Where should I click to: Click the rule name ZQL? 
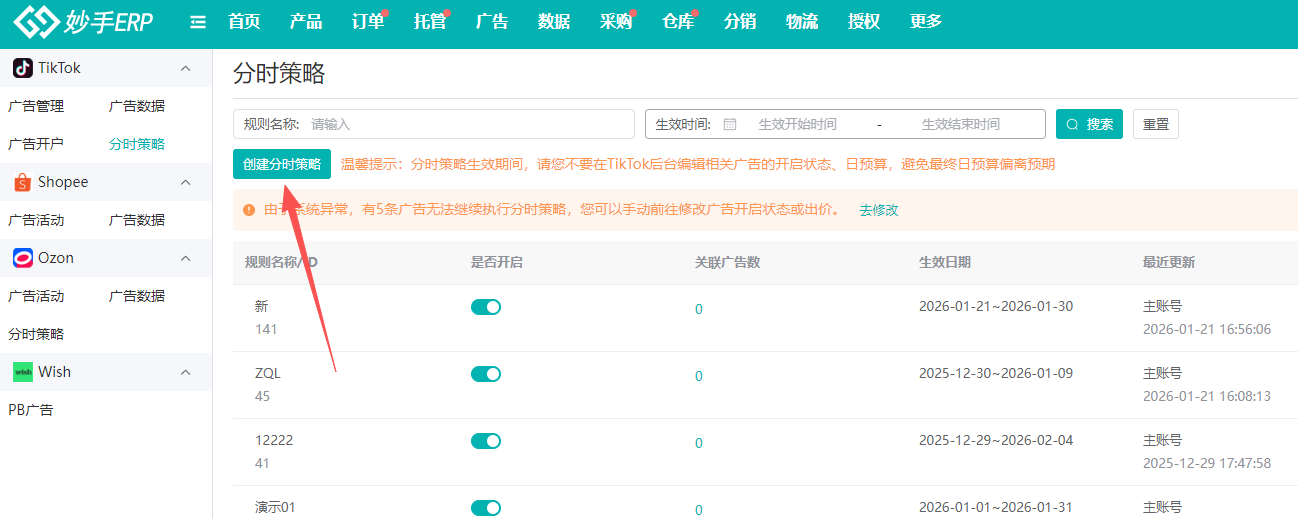coord(268,373)
